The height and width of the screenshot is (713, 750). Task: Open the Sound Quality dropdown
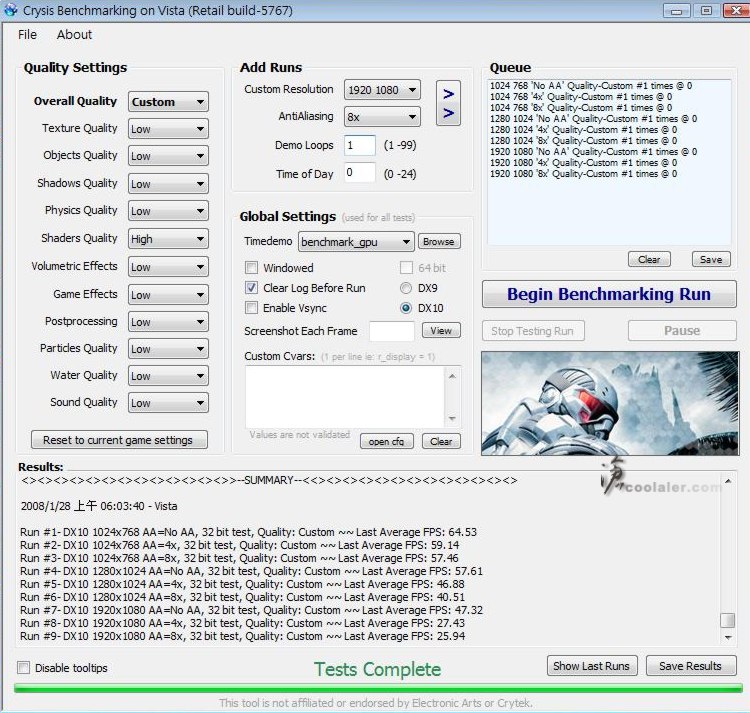click(168, 403)
